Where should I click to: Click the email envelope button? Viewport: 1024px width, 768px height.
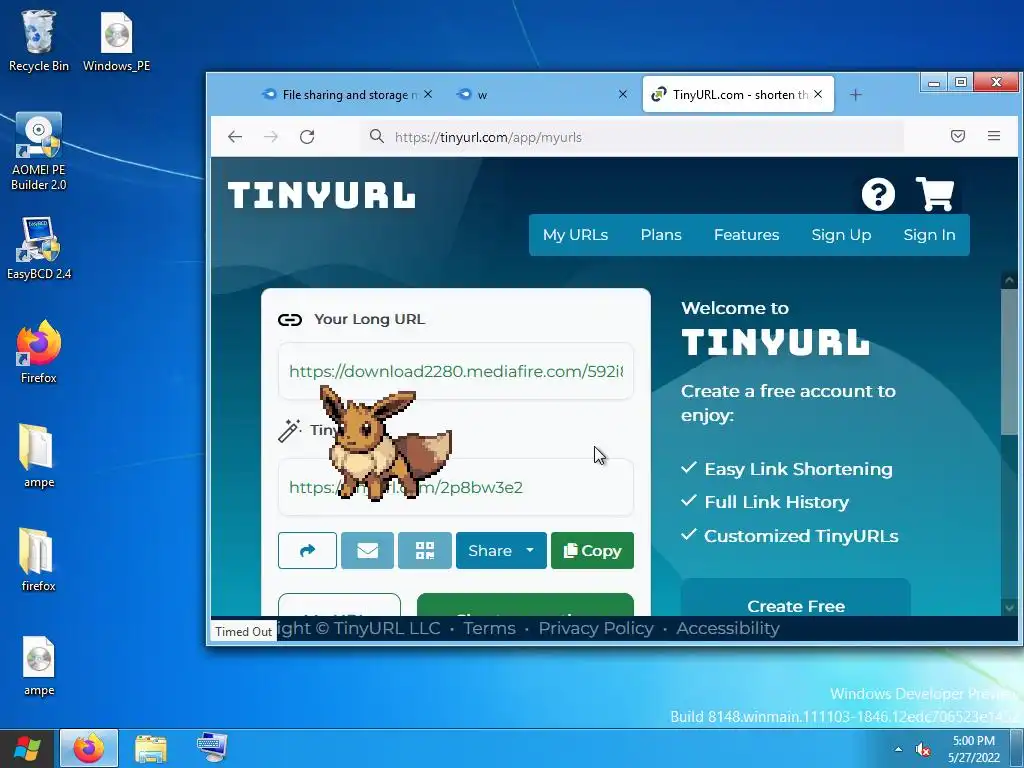click(x=367, y=551)
